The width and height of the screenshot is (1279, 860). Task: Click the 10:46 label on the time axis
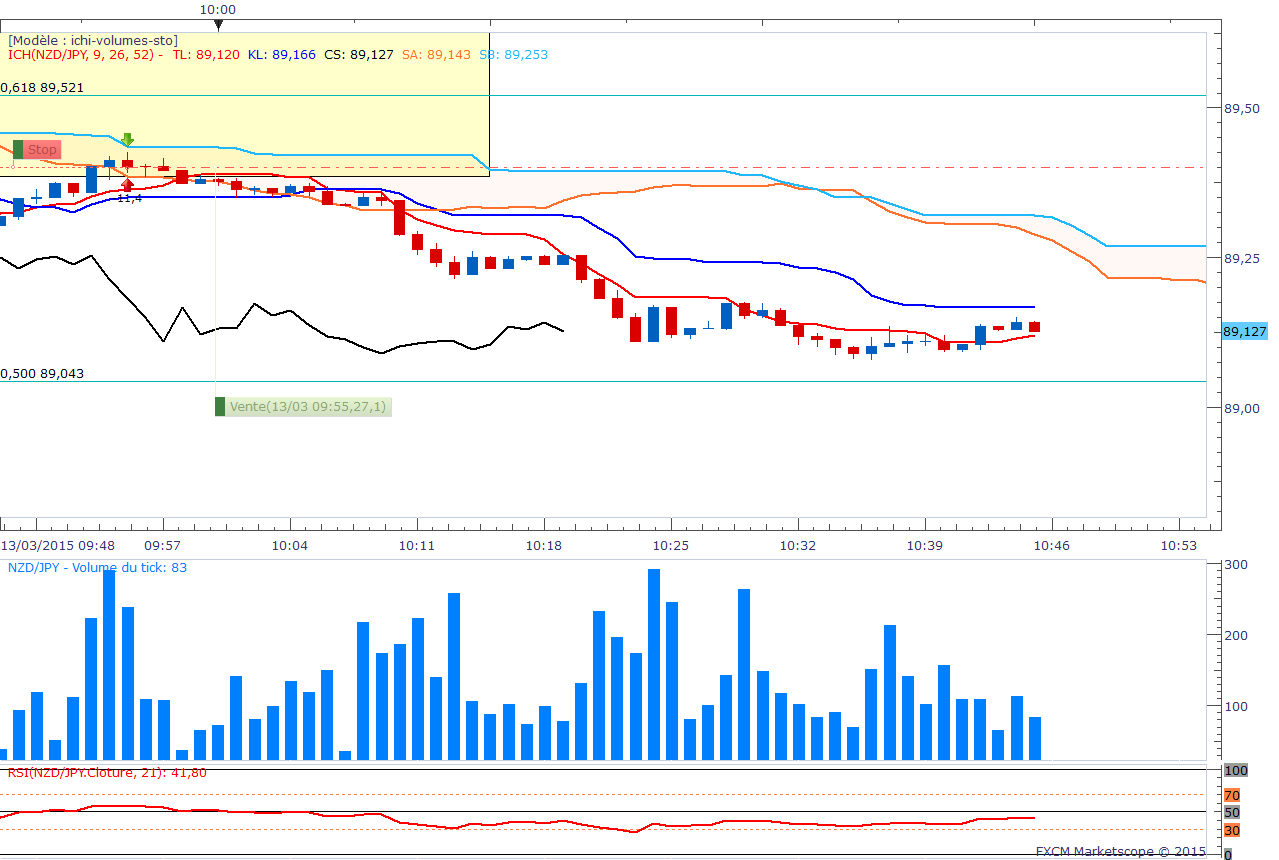click(1052, 545)
